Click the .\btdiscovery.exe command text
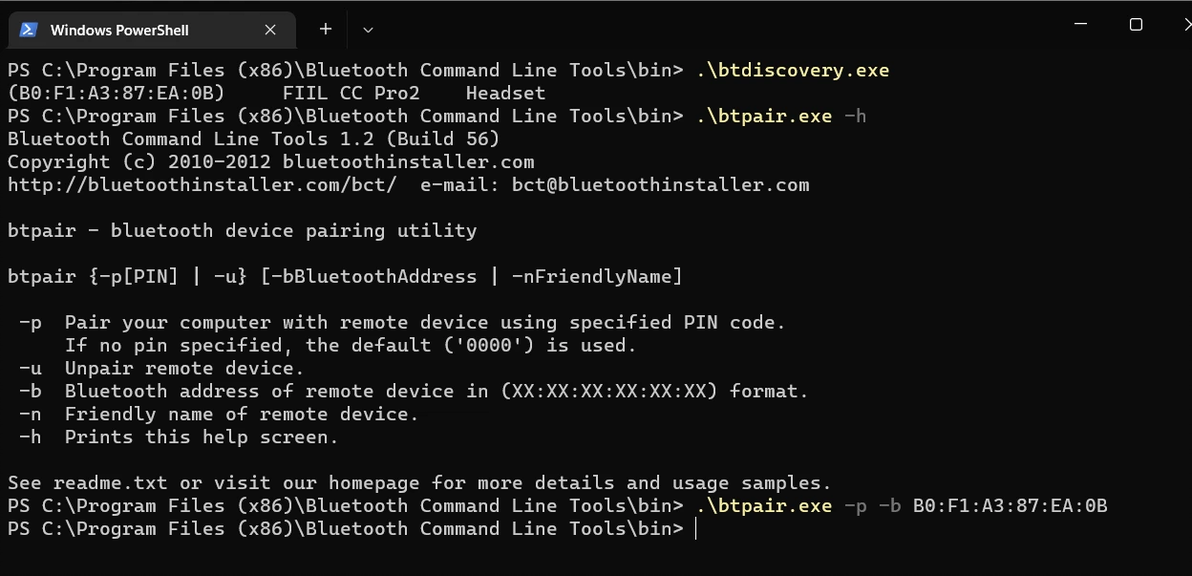Screen dimensions: 1192x576 (793, 71)
